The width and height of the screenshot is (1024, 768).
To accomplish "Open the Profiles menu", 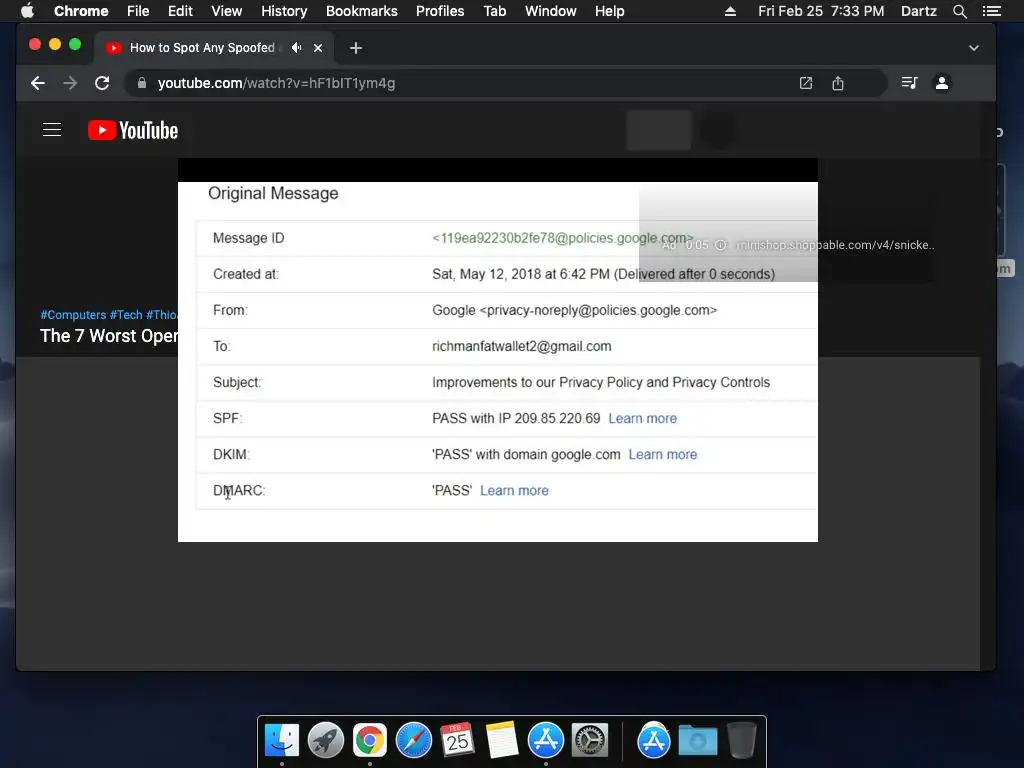I will [440, 11].
